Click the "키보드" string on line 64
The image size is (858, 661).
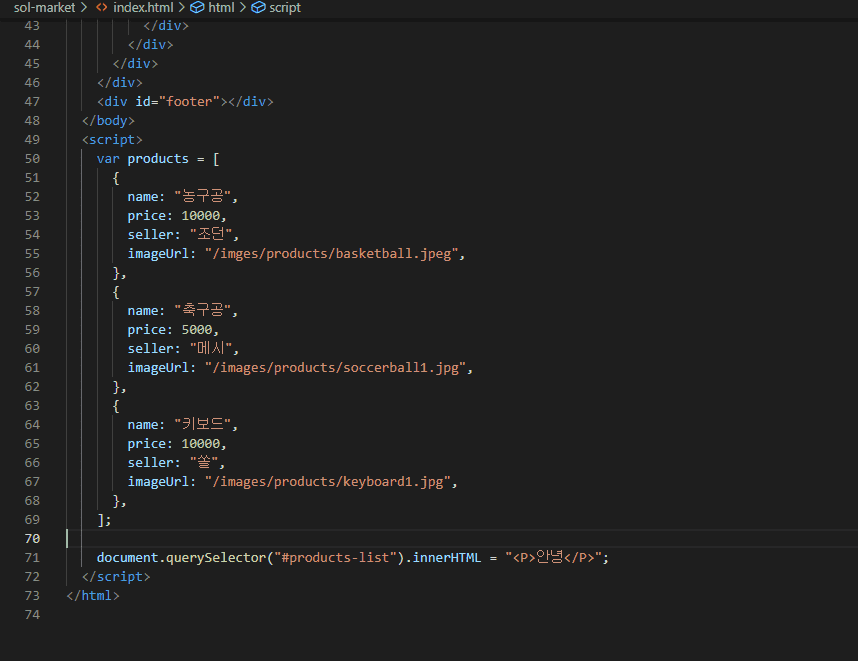click(202, 424)
